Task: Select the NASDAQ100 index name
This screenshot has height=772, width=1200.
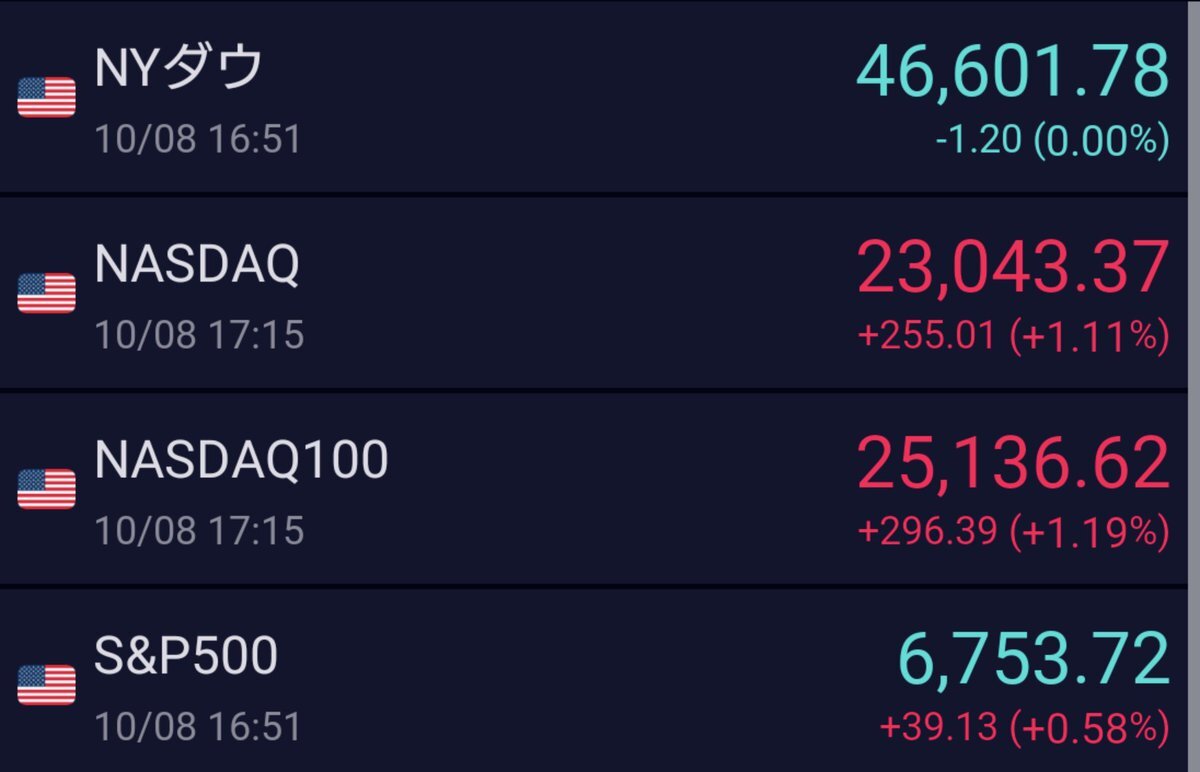Action: [241, 461]
